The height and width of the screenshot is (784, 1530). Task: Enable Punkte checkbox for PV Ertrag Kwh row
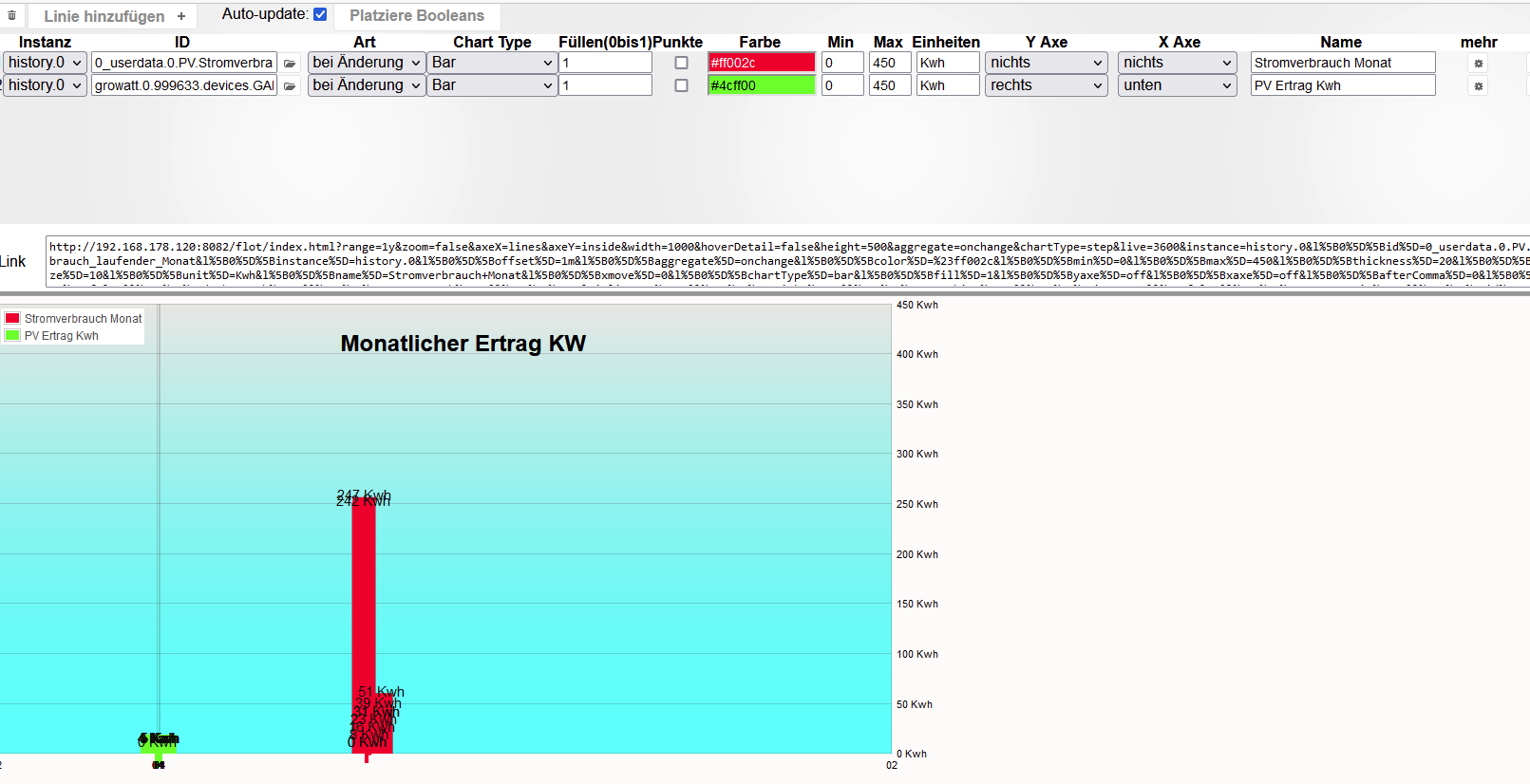click(x=681, y=85)
